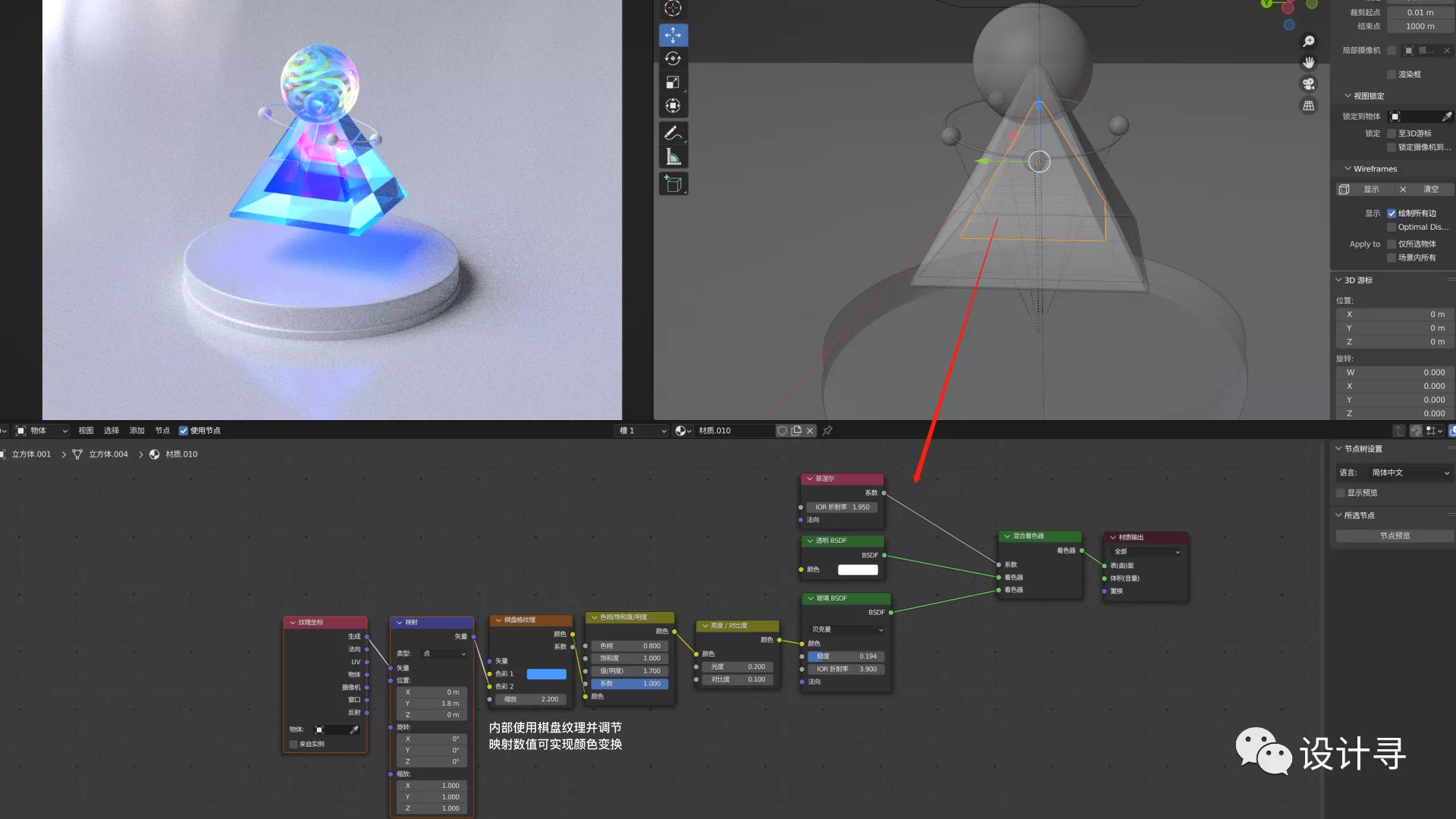
Task: Open the 添加 menu in node editor
Action: pyautogui.click(x=136, y=431)
